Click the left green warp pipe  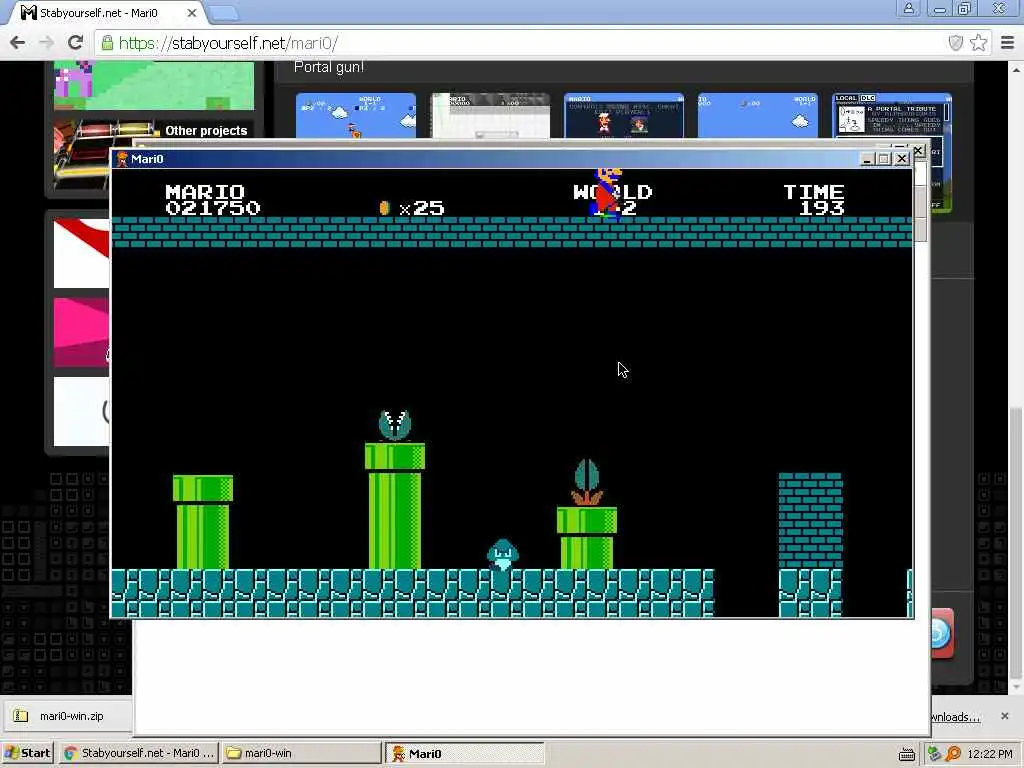tap(203, 522)
